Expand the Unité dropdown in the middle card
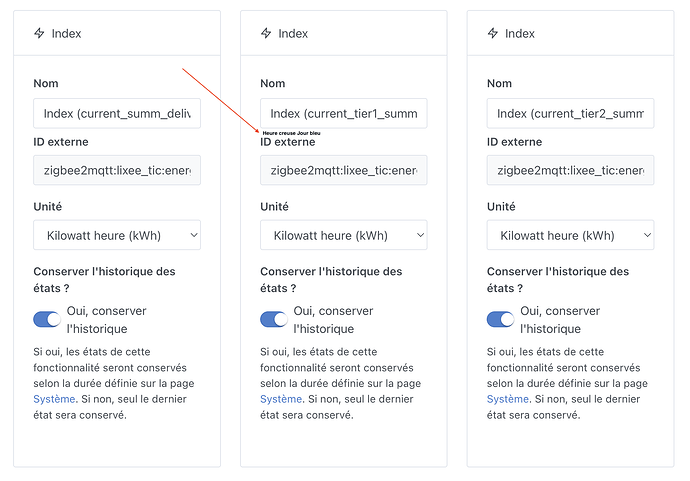The image size is (690, 481). pyautogui.click(x=343, y=235)
